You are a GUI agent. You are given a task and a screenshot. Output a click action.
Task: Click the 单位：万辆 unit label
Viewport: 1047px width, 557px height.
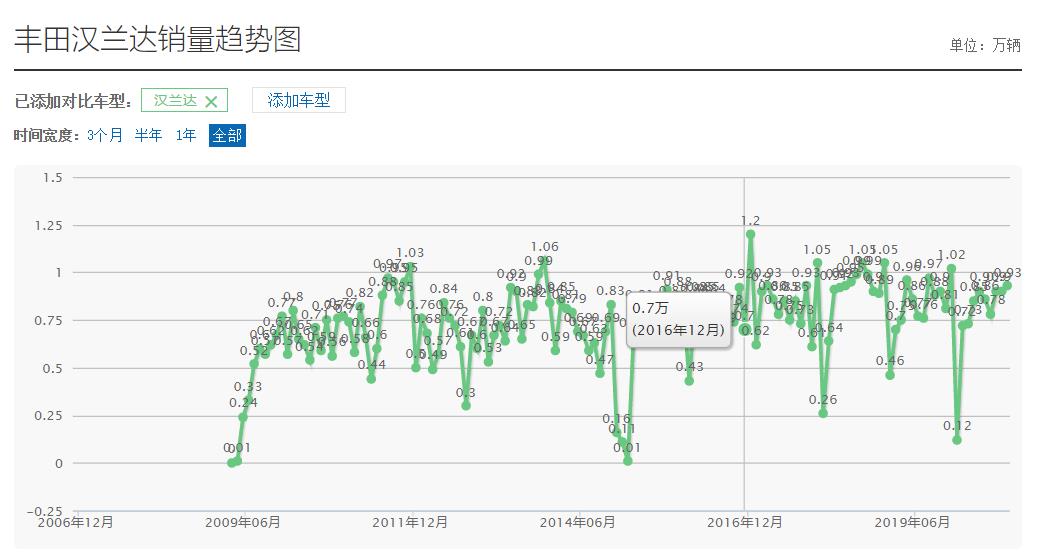985,45
